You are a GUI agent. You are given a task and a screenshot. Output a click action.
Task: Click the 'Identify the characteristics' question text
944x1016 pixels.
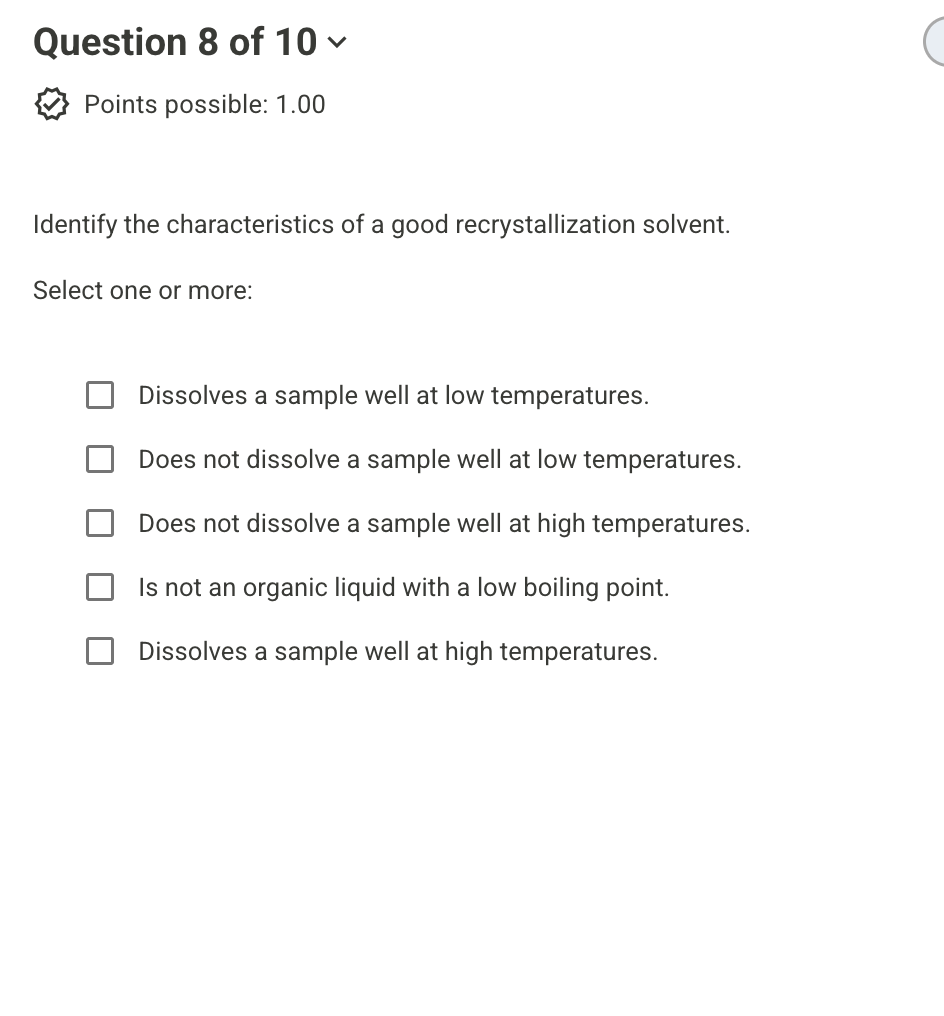pos(382,224)
